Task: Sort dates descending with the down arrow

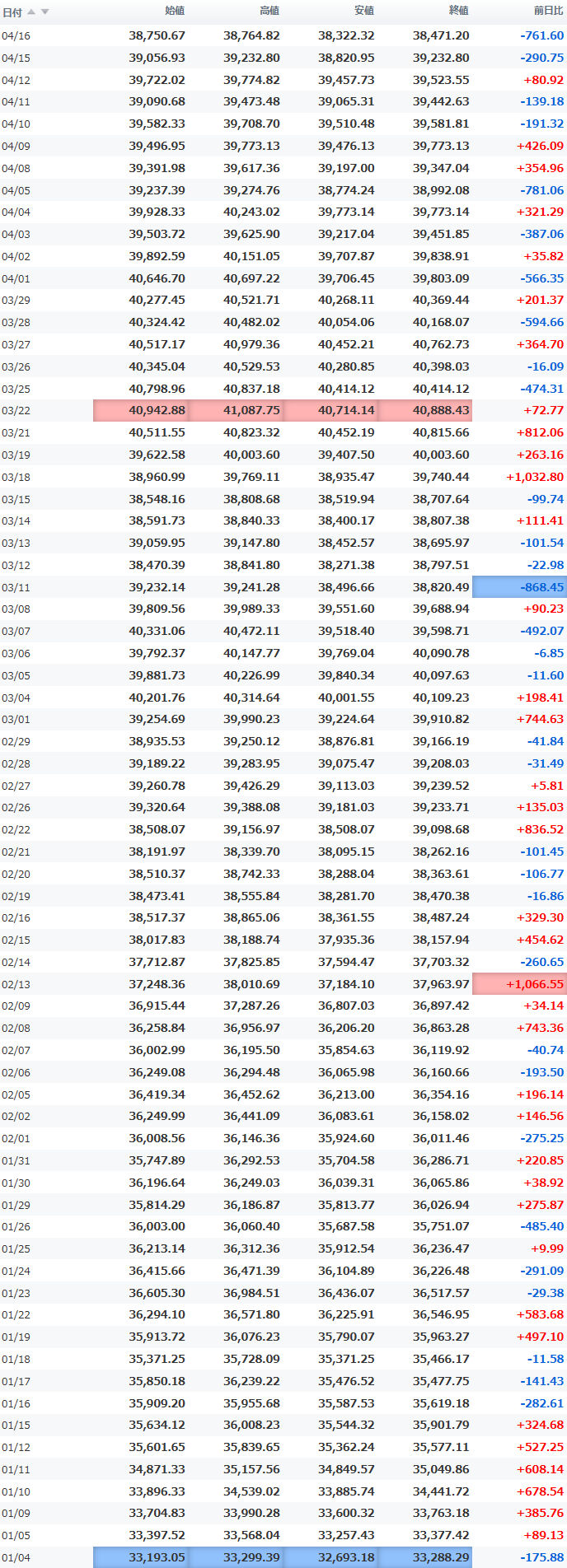Action: 45,12
